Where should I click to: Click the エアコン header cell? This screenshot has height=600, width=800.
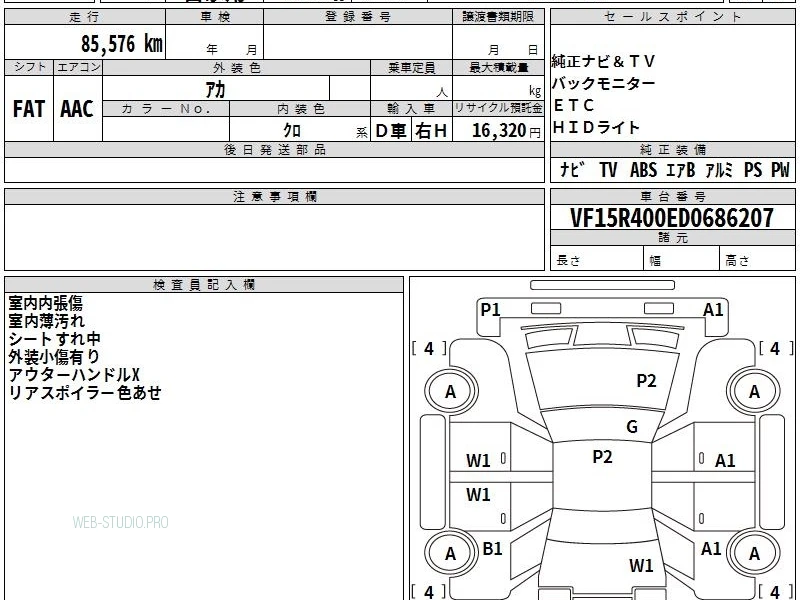pos(78,67)
